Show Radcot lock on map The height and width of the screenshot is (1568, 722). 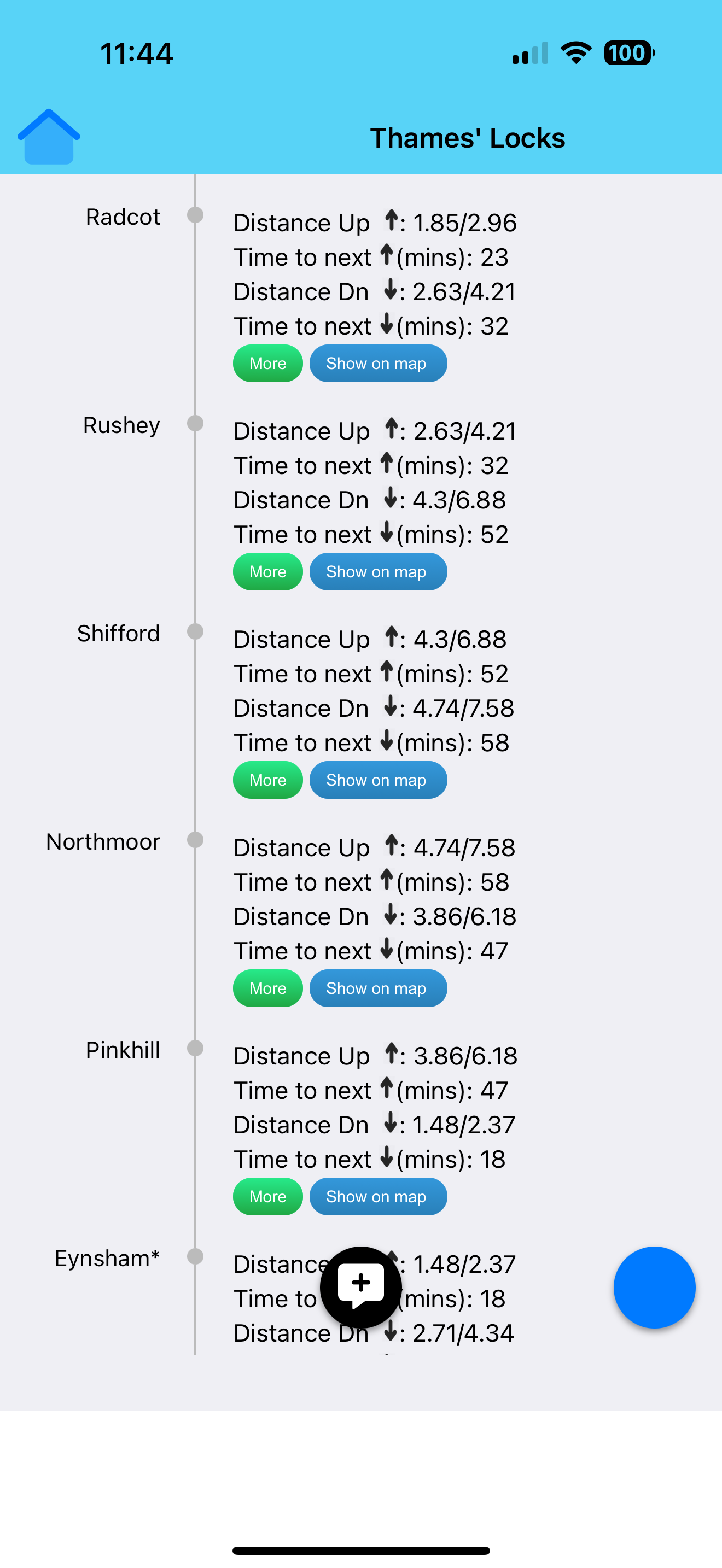(378, 364)
